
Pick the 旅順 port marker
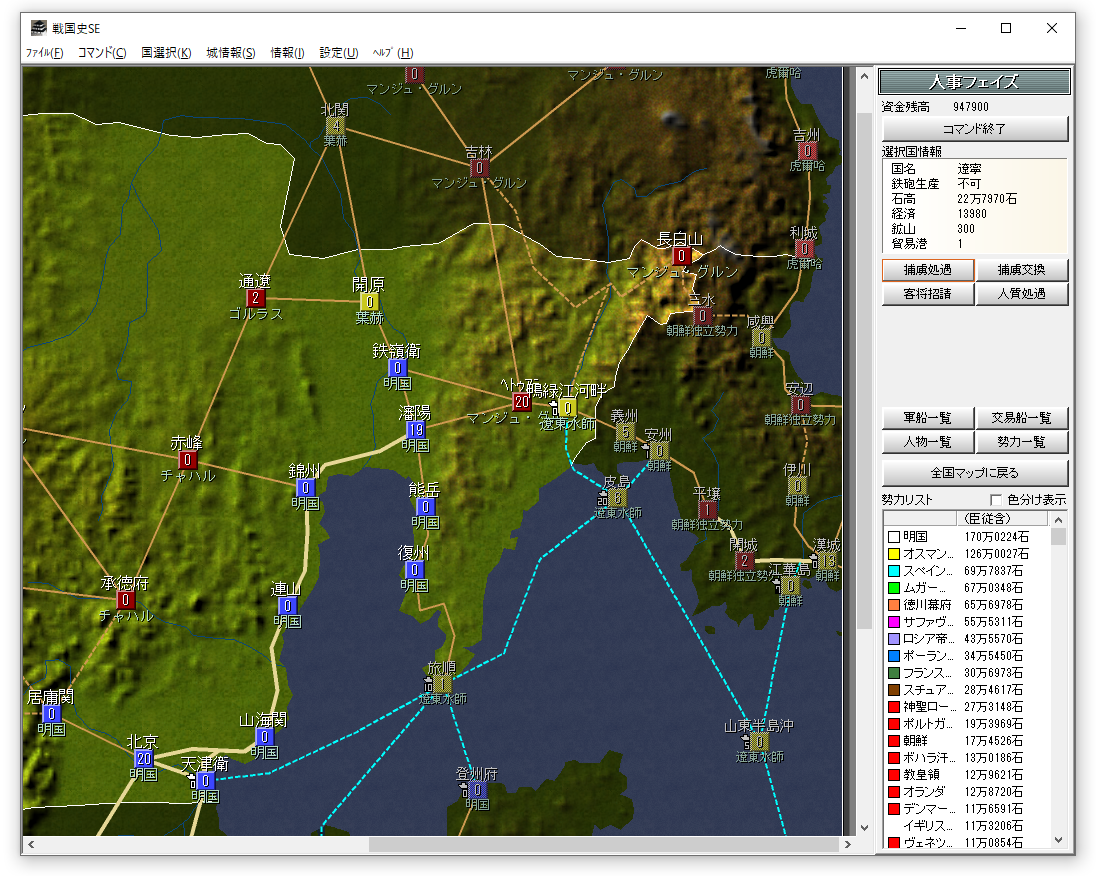[441, 684]
